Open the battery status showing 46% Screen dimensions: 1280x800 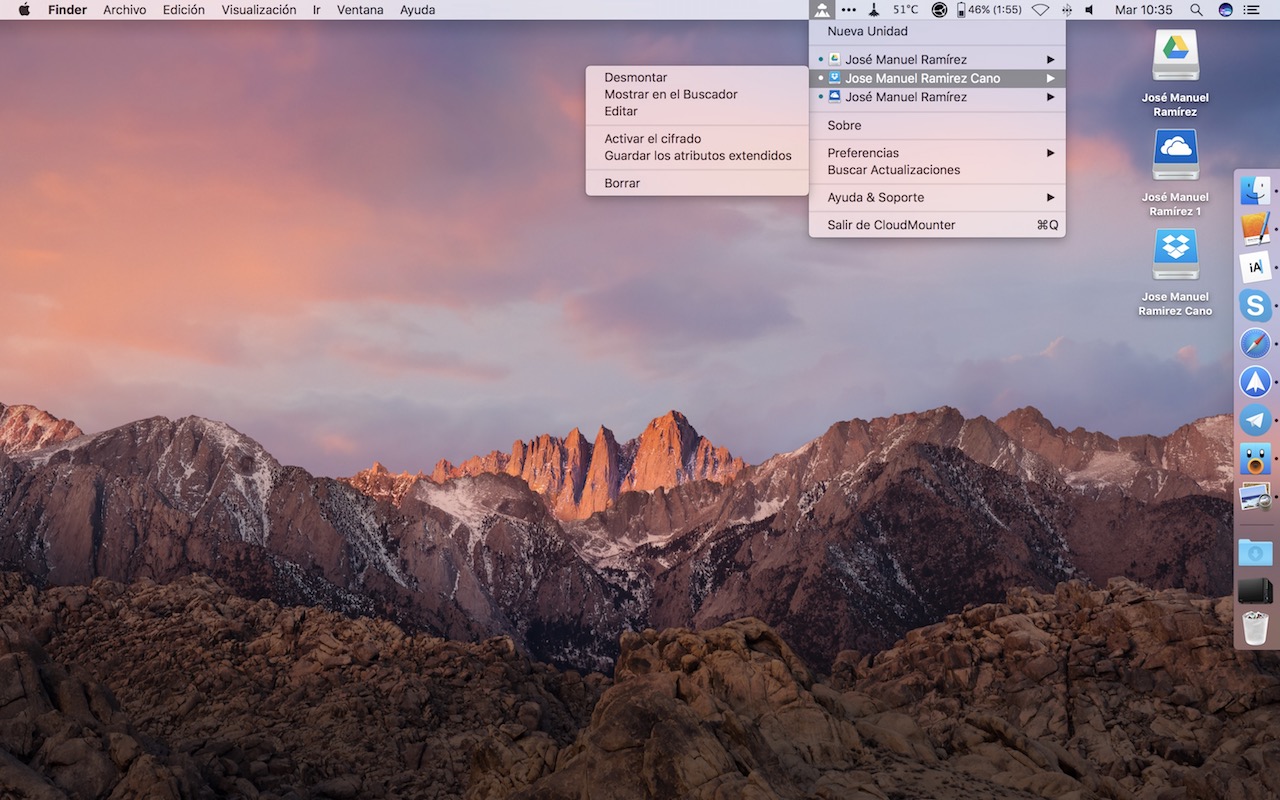click(989, 10)
